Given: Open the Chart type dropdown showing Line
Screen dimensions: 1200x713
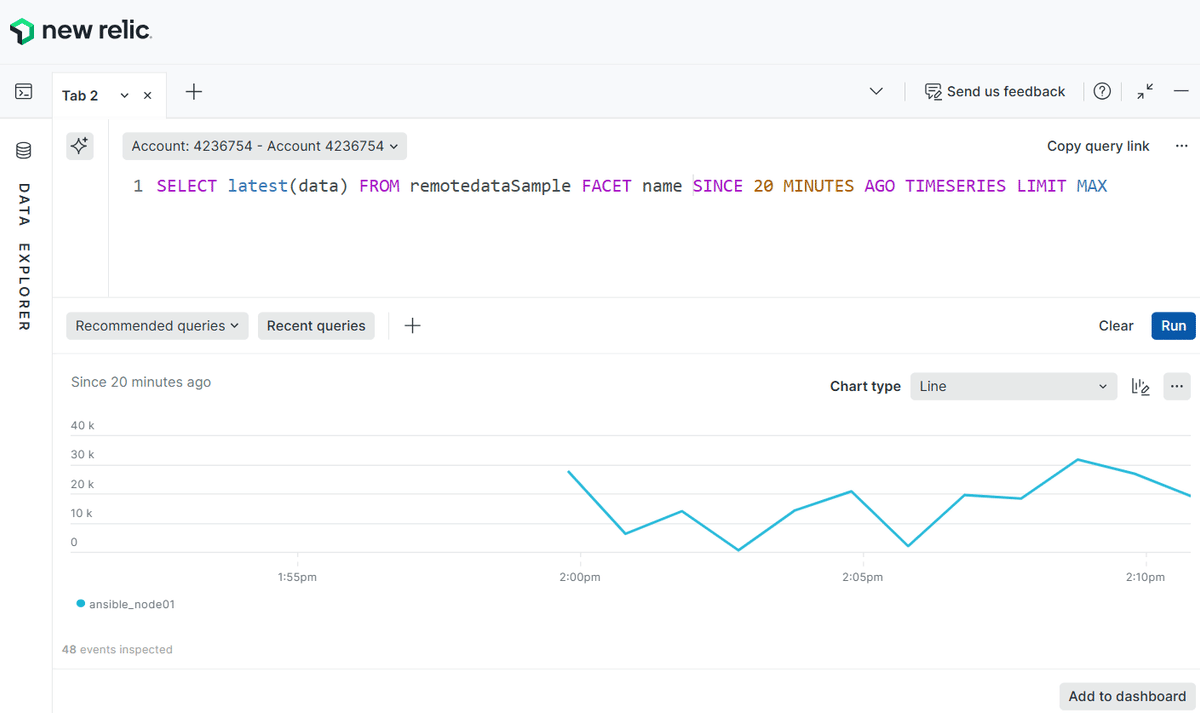Looking at the screenshot, I should tap(1013, 386).
